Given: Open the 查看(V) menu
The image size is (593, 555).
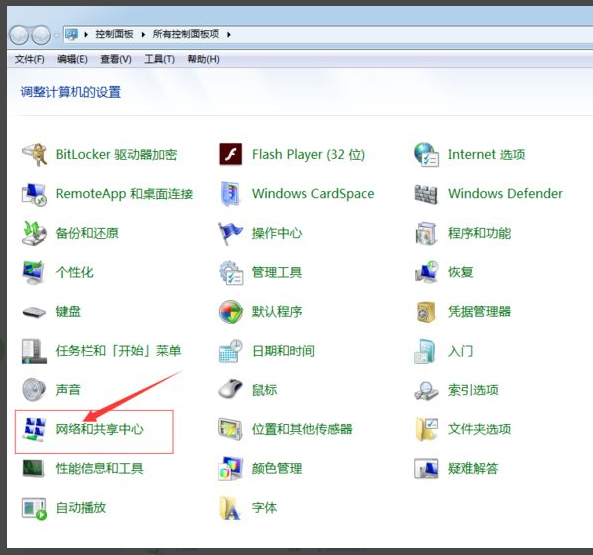Looking at the screenshot, I should point(116,59).
